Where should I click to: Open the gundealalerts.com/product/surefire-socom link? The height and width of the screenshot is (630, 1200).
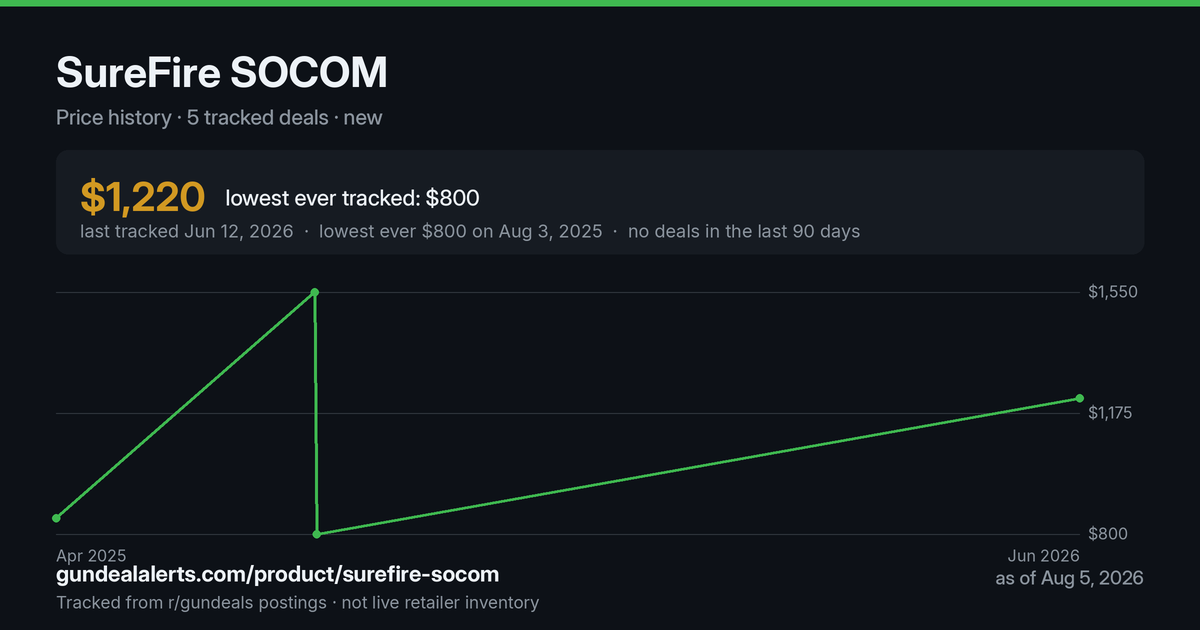click(278, 575)
